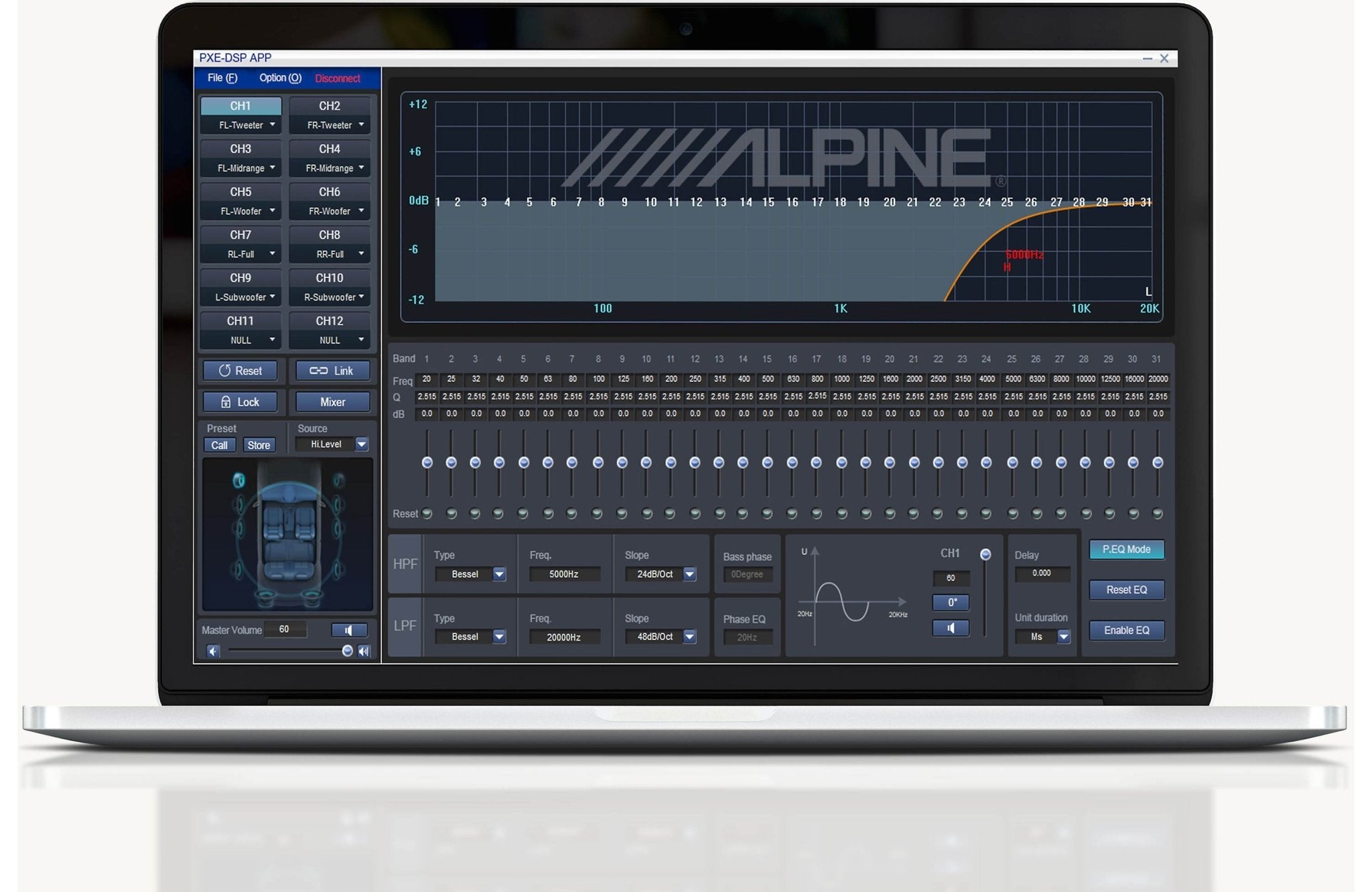
Task: Mute CH1 using the speaker icon in phase panel
Action: pos(951,628)
